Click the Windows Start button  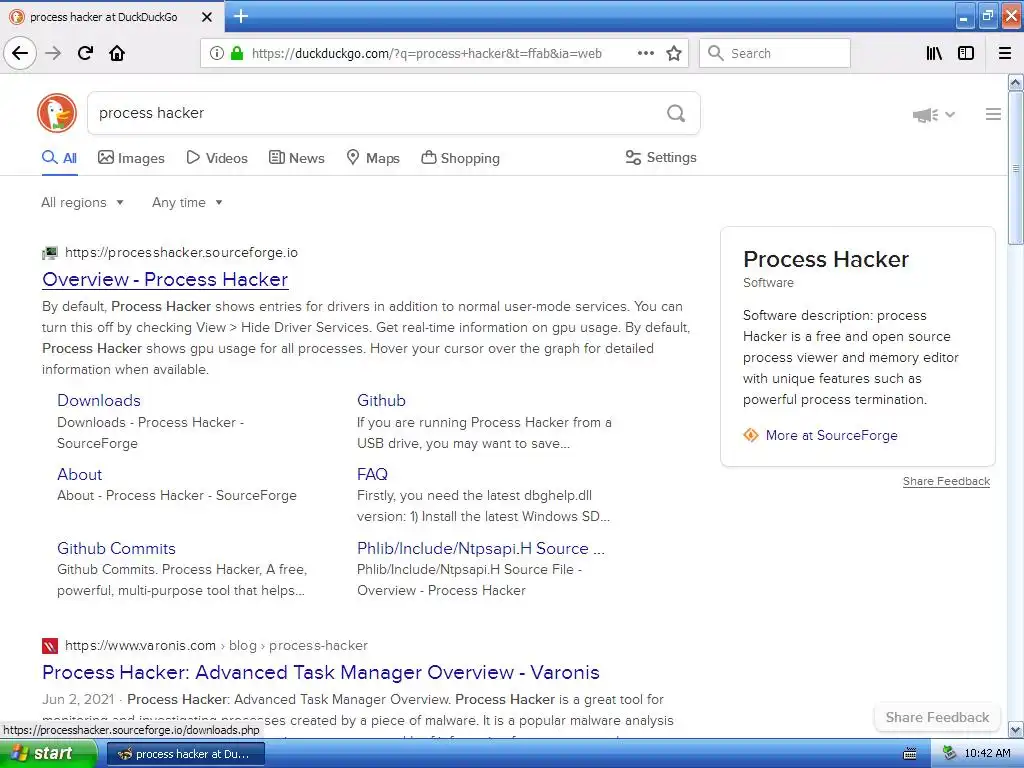pos(48,753)
